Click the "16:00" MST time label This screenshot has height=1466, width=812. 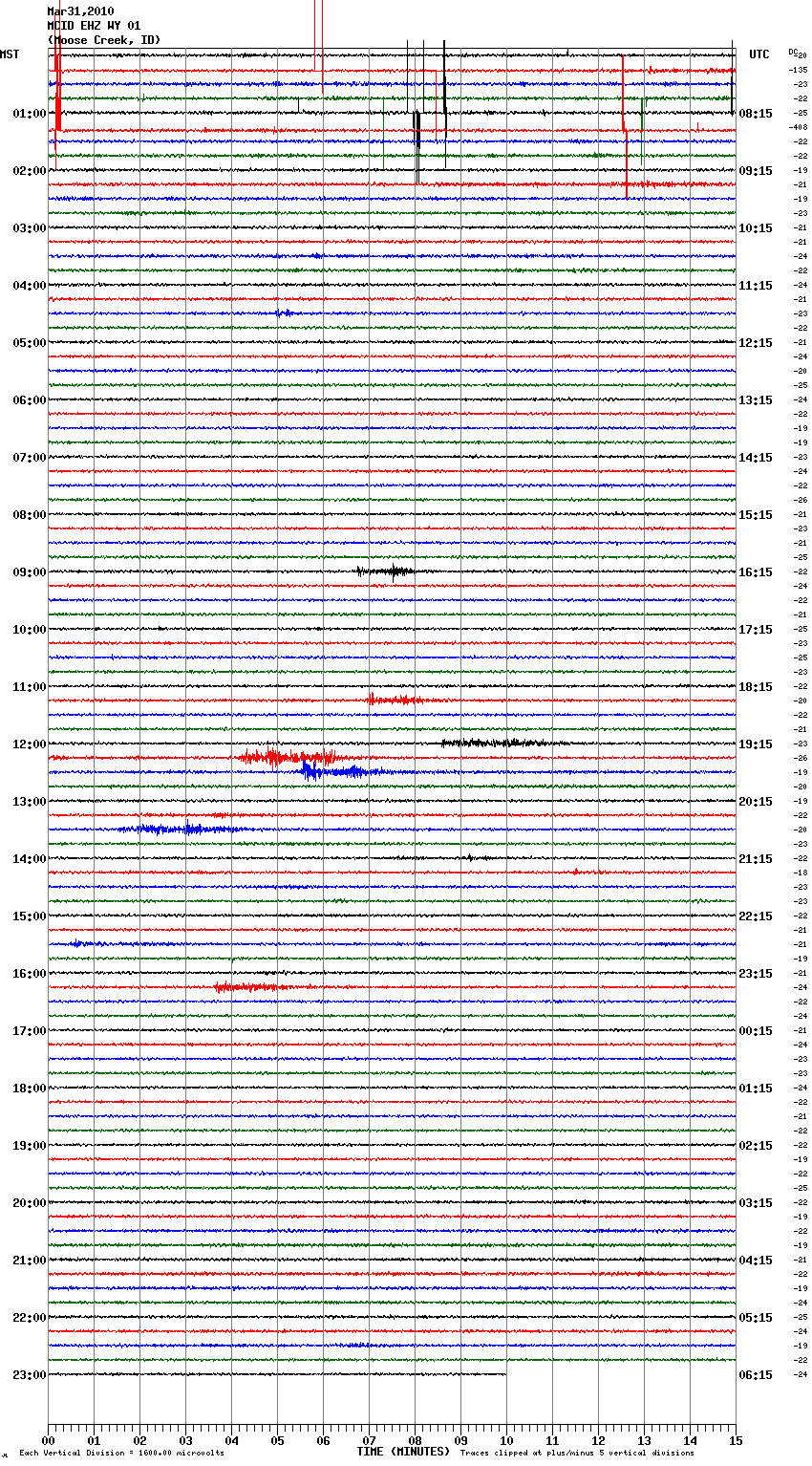coord(30,974)
